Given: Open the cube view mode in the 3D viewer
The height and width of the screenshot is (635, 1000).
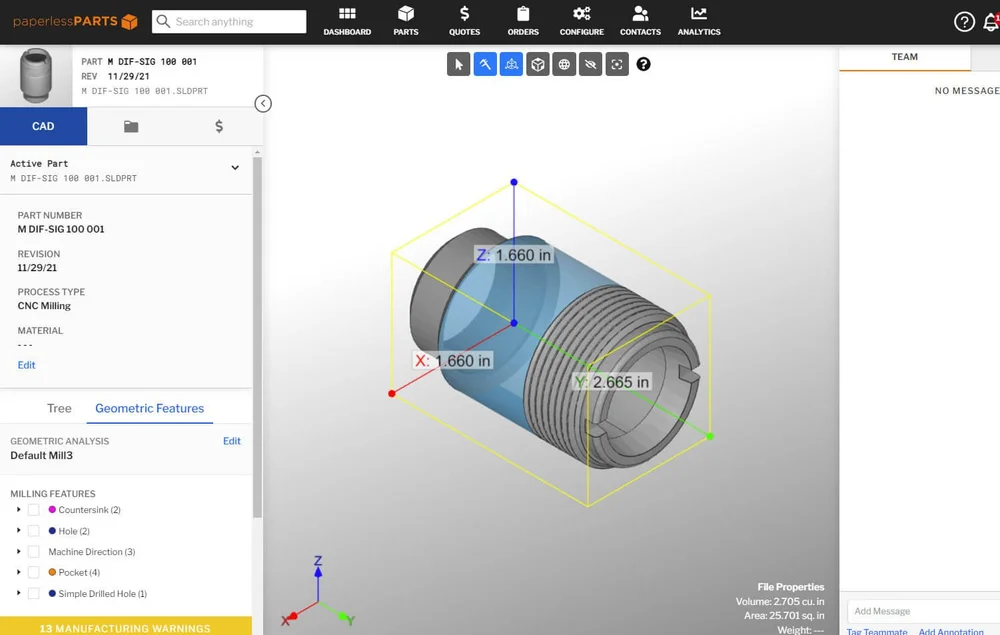Looking at the screenshot, I should 538,64.
